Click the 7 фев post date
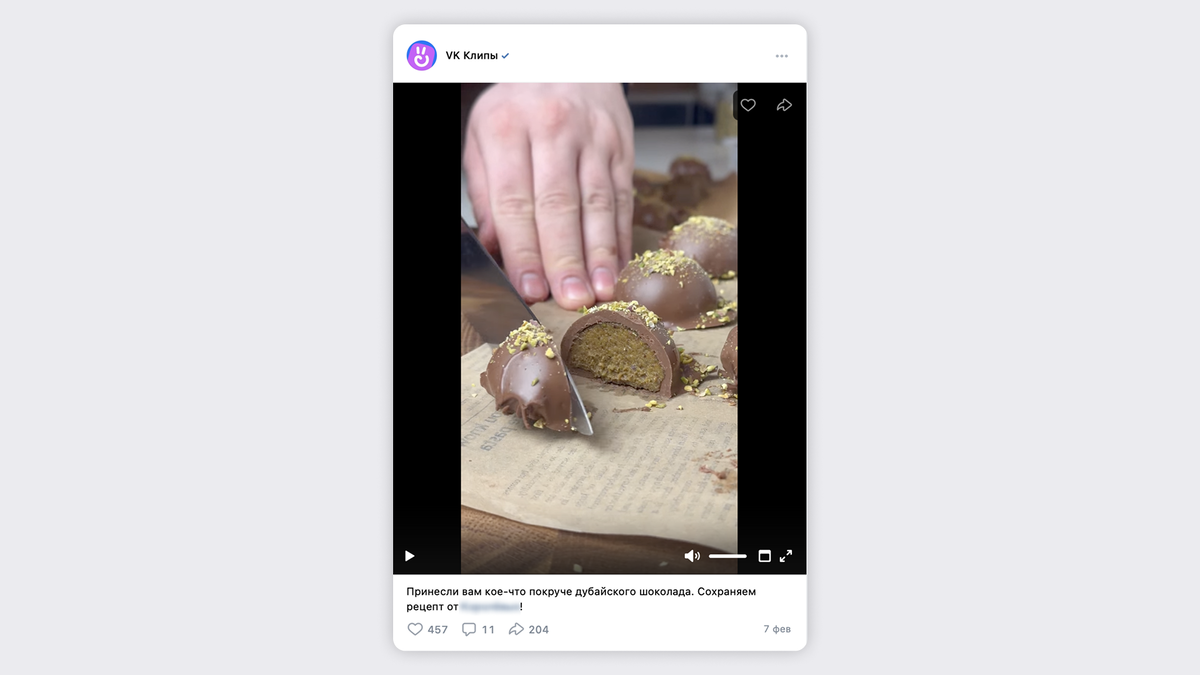This screenshot has width=1200, height=675. click(x=777, y=629)
